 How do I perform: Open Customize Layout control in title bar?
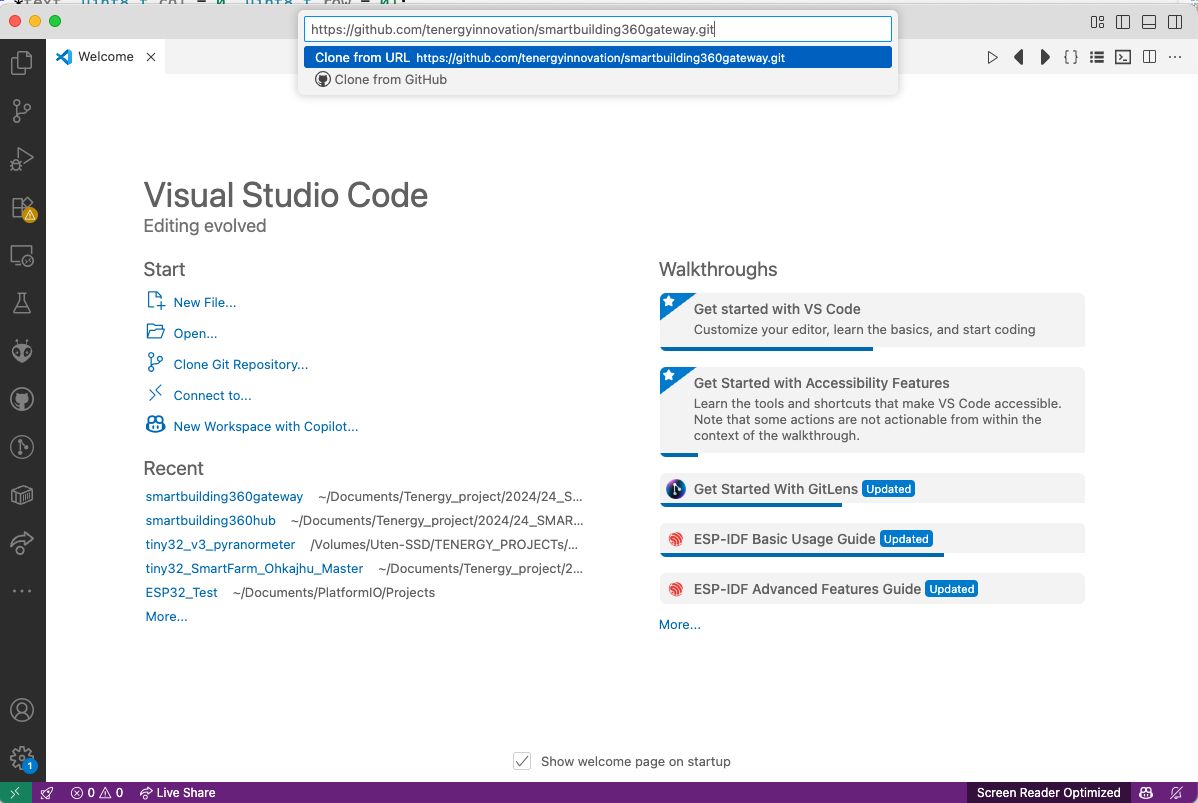(x=1097, y=22)
